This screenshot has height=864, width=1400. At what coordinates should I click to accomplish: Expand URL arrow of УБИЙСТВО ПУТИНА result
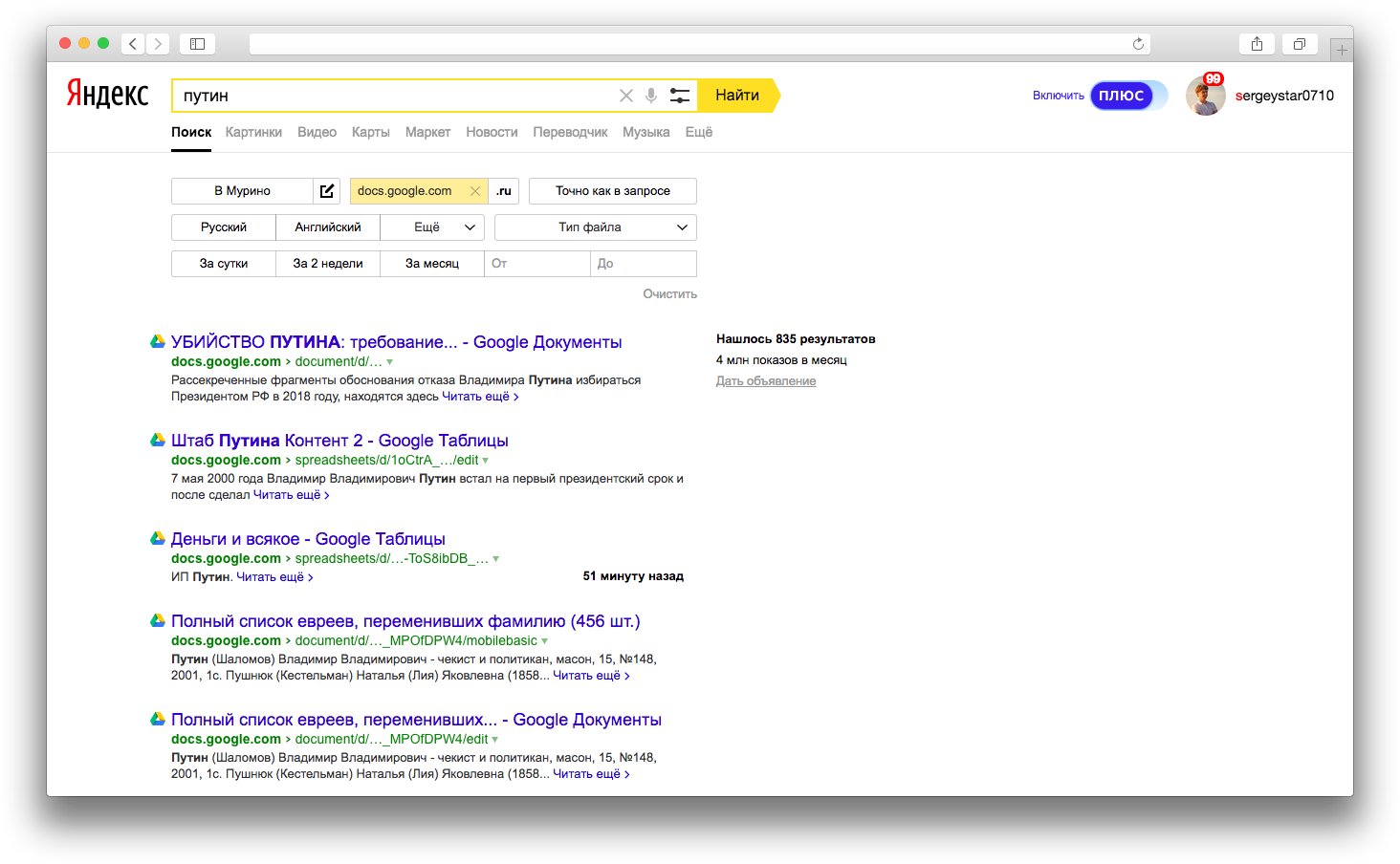click(389, 362)
